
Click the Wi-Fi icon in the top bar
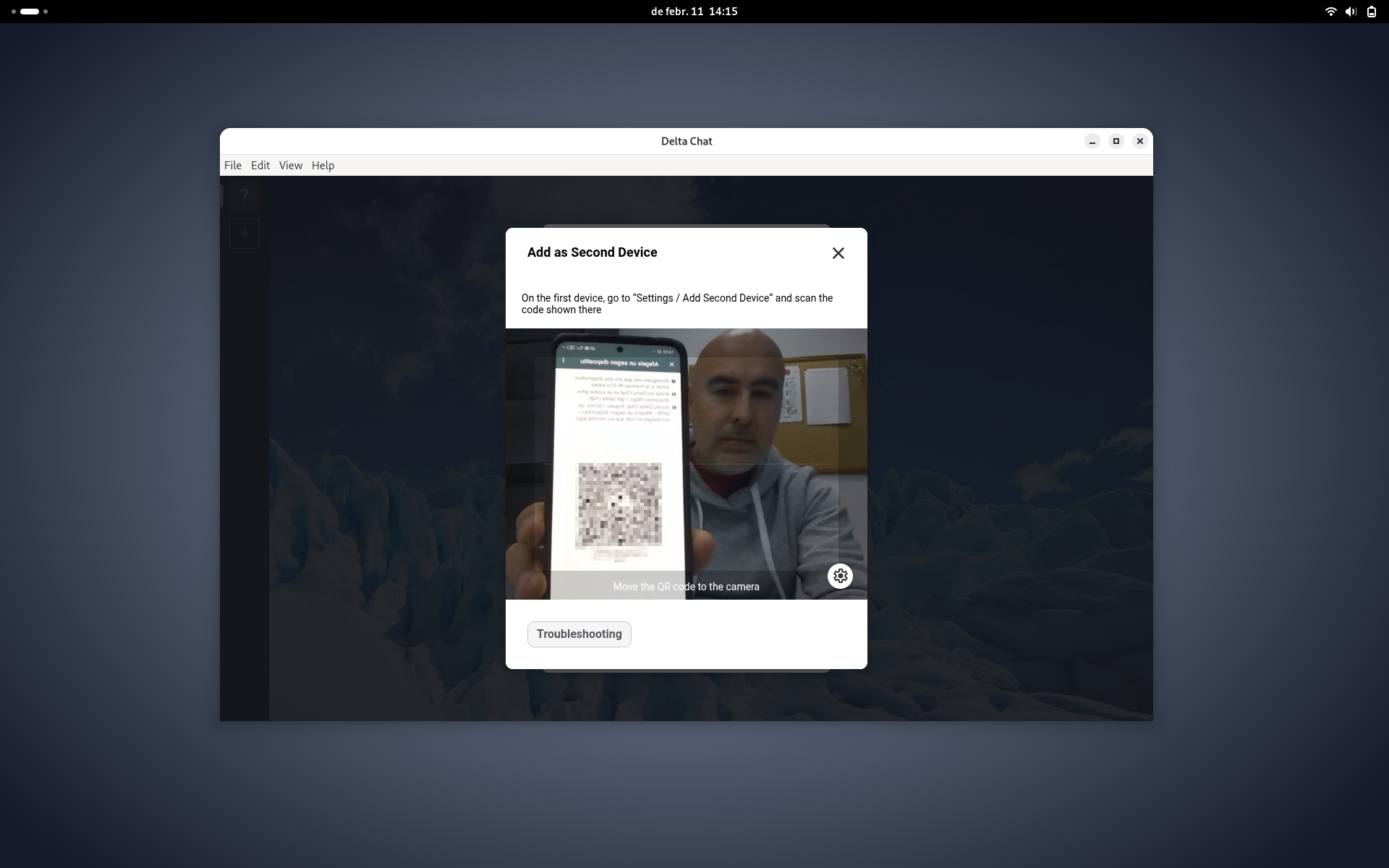[1330, 12]
